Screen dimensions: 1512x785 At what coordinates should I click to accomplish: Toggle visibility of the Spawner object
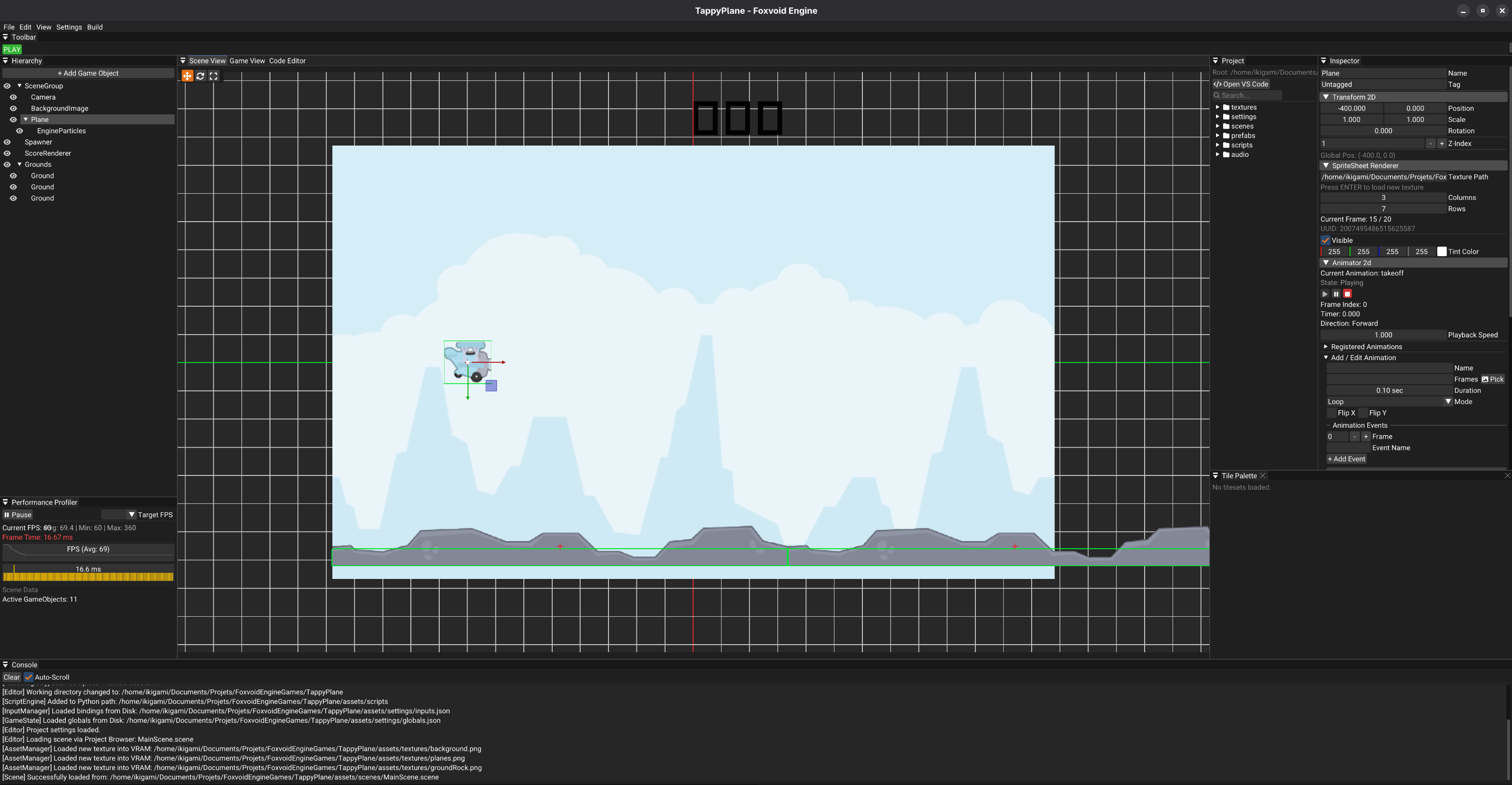click(7, 142)
